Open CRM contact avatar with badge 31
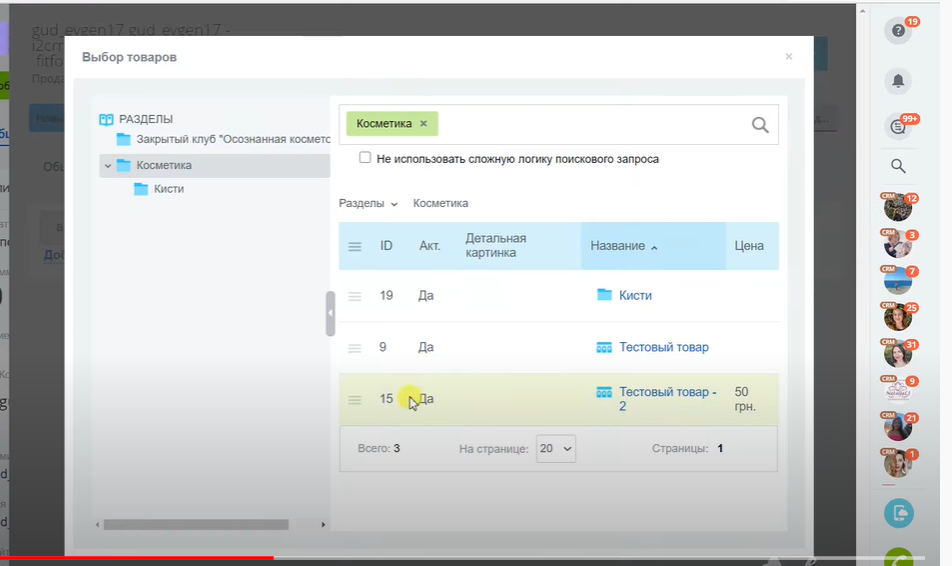Screen dimensions: 952x566 (x=897, y=354)
